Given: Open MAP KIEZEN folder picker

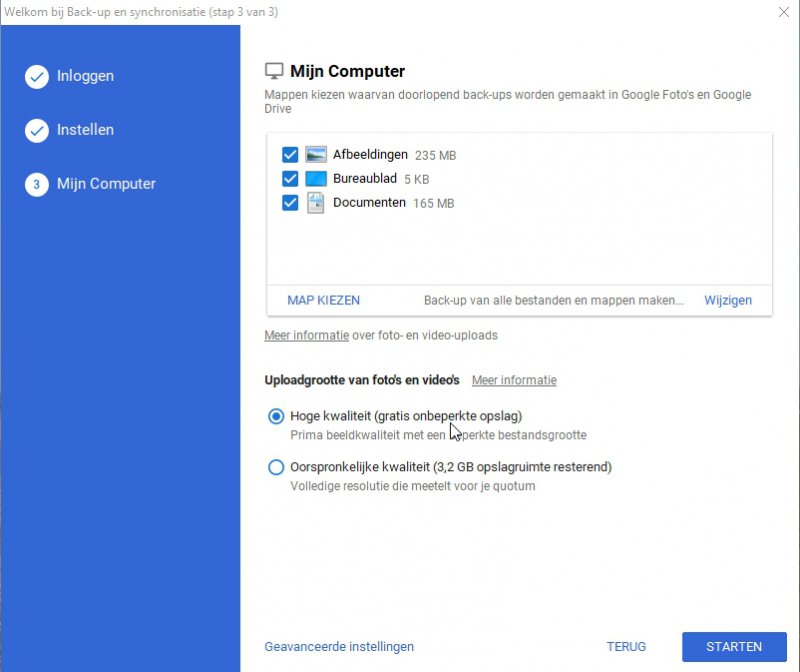Looking at the screenshot, I should (x=323, y=300).
